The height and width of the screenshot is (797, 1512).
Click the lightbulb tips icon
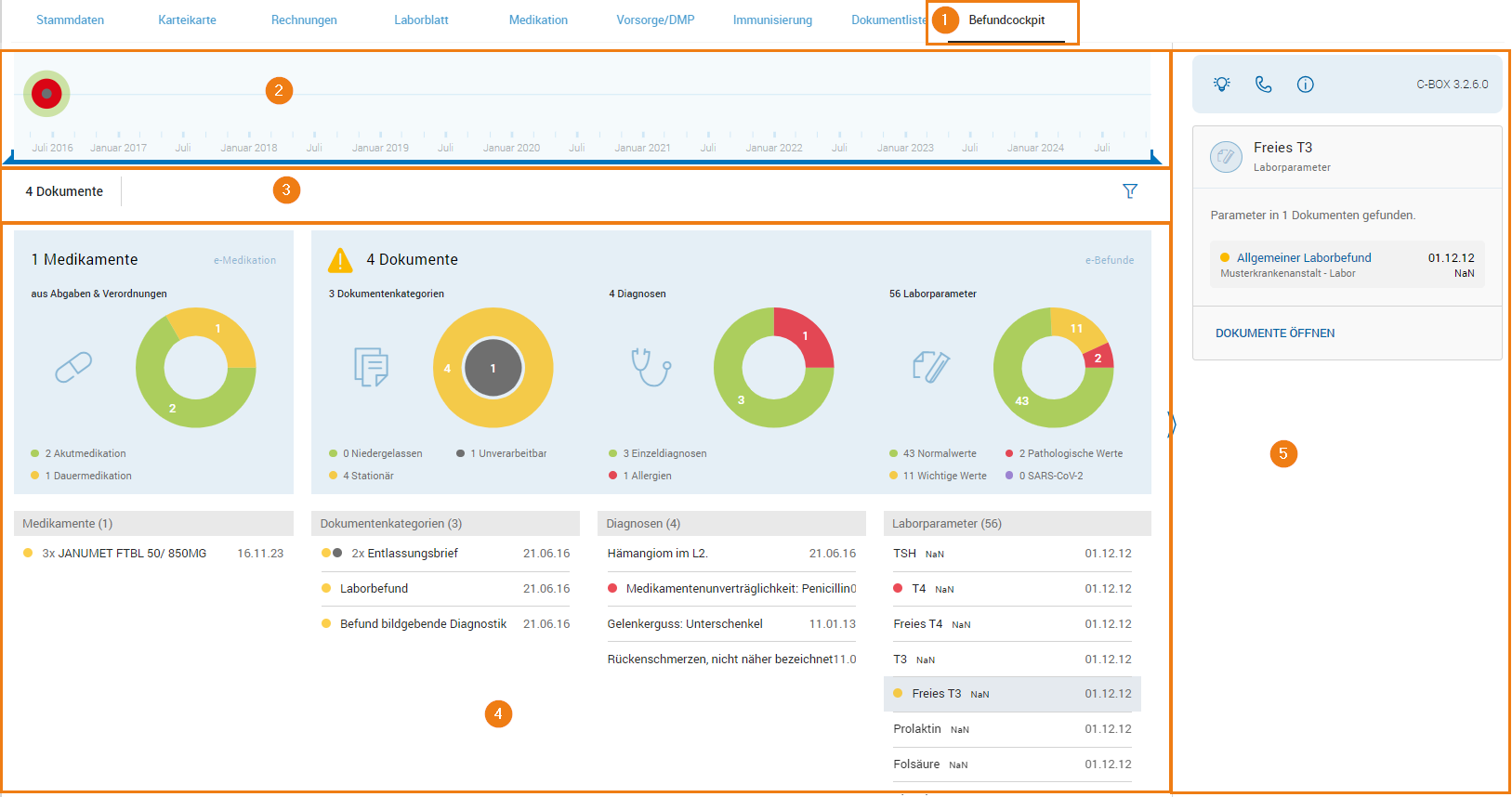pyautogui.click(x=1222, y=84)
